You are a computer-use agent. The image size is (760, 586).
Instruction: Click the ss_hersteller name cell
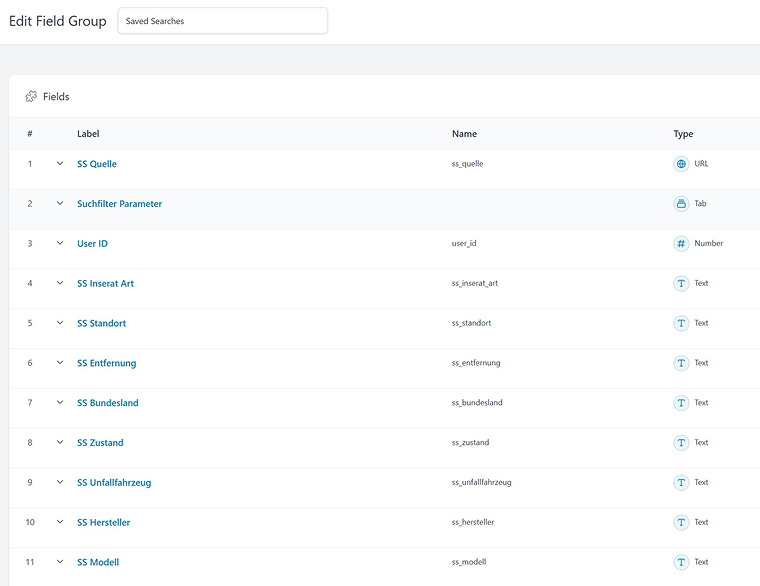pos(473,522)
